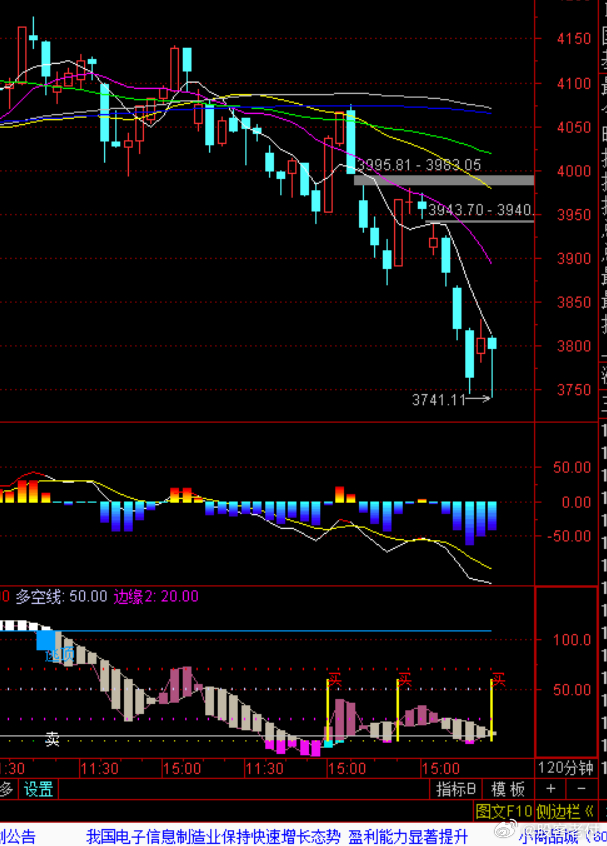Click the 4150 price axis label
The width and height of the screenshot is (607, 846).
click(x=574, y=39)
